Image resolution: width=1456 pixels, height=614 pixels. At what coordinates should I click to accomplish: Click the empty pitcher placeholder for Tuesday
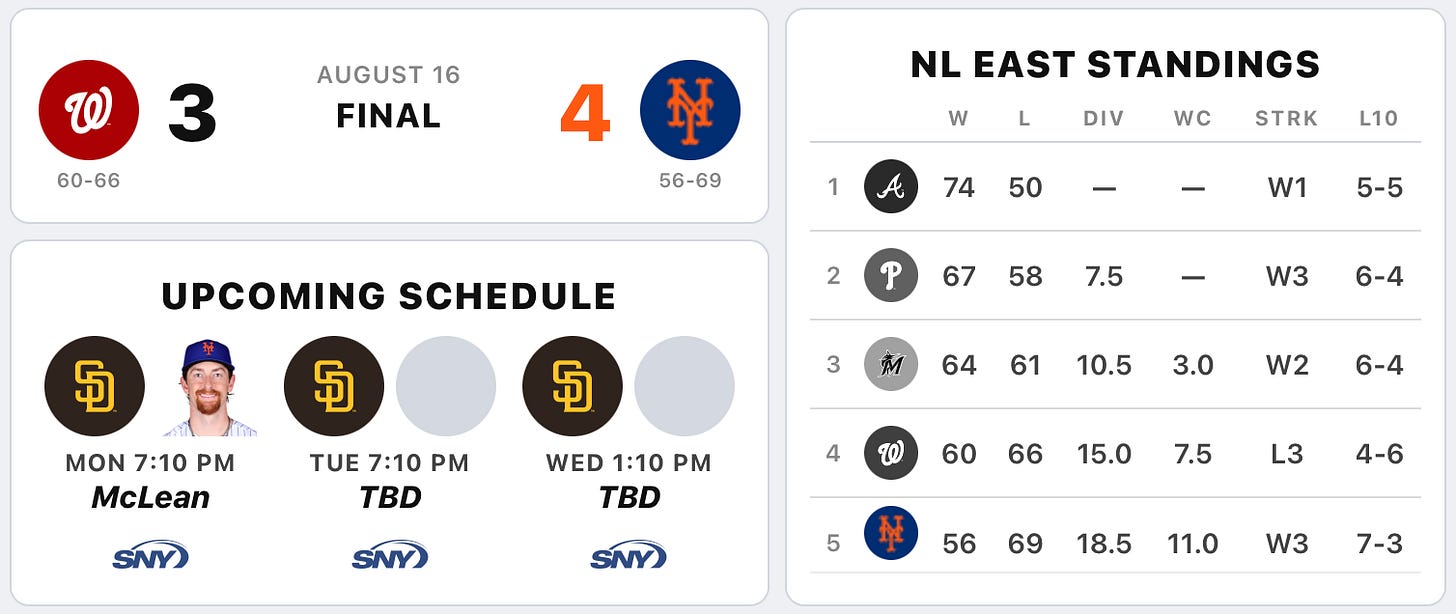tap(446, 386)
